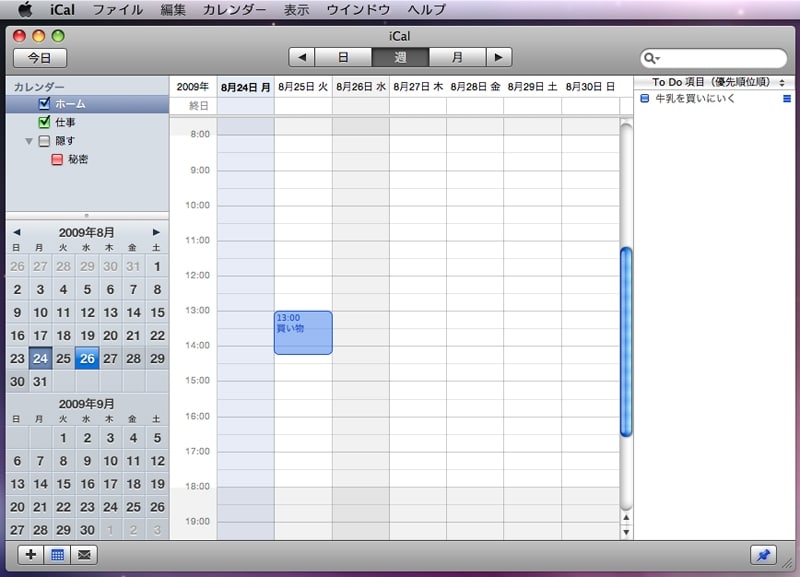Go to previous week arrow
This screenshot has height=577, width=800.
(x=302, y=57)
